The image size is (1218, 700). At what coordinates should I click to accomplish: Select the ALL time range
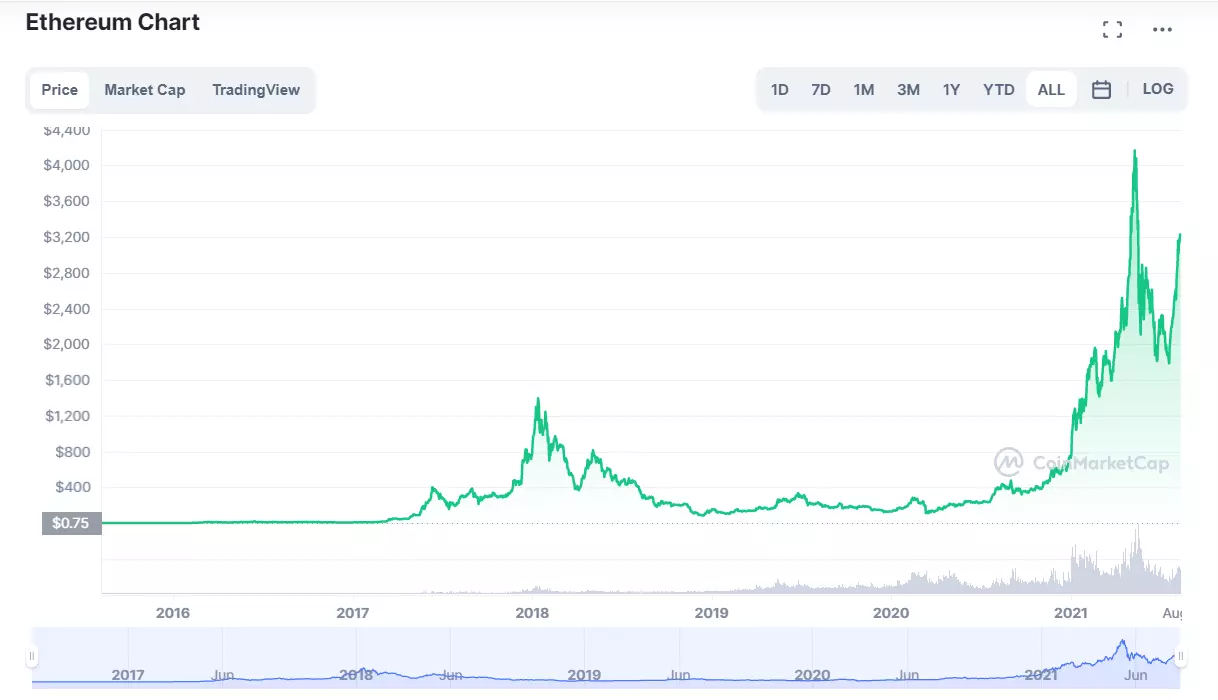click(1051, 90)
